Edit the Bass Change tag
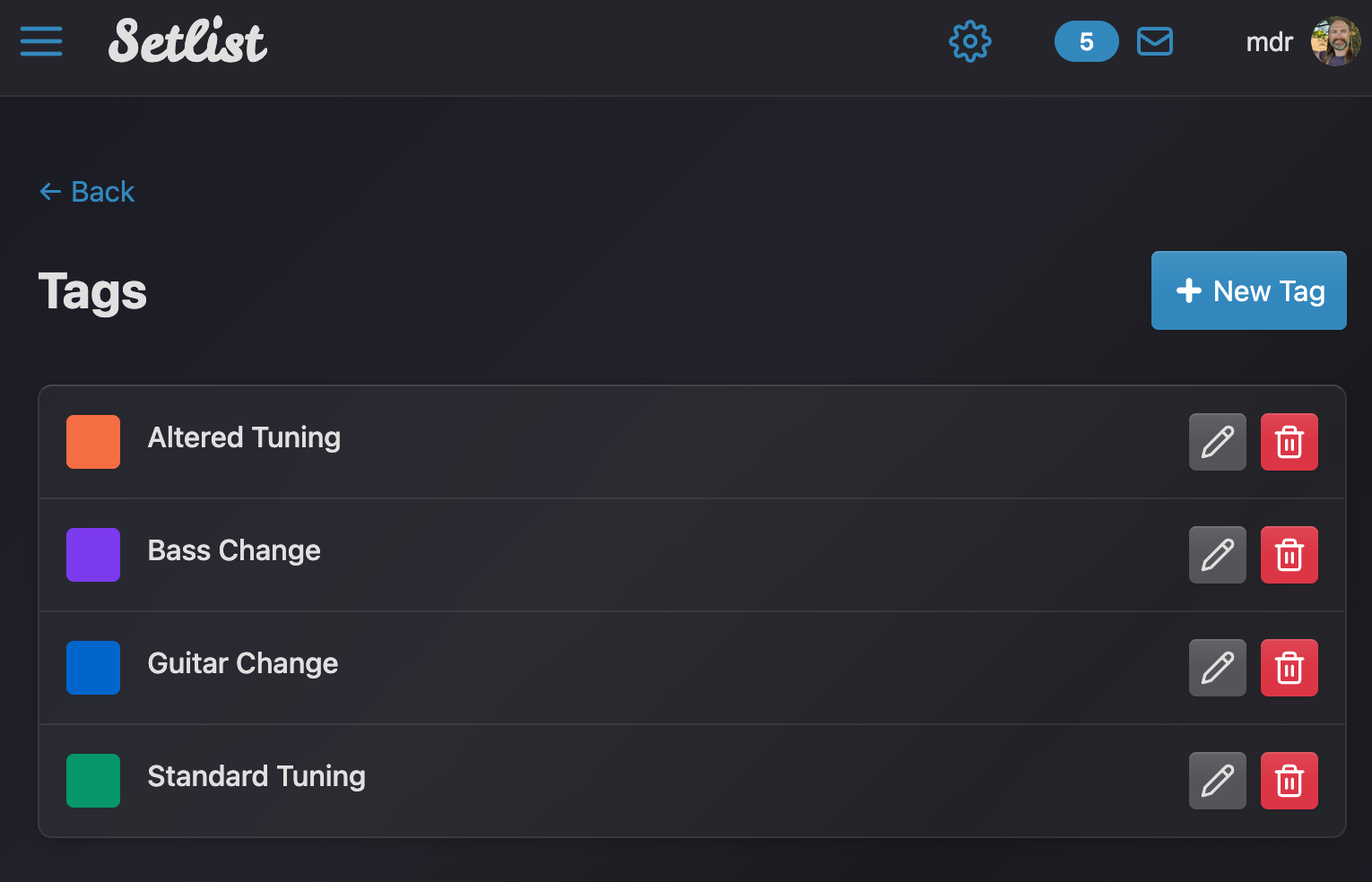Viewport: 1372px width, 882px height. tap(1217, 555)
